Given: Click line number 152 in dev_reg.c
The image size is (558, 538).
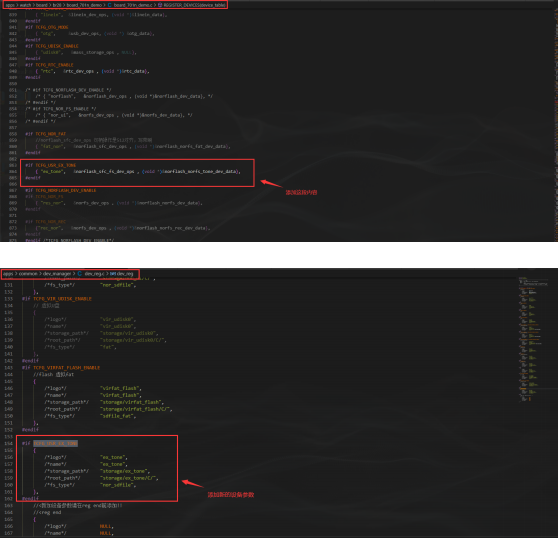Looking at the screenshot, I should (x=9, y=430).
